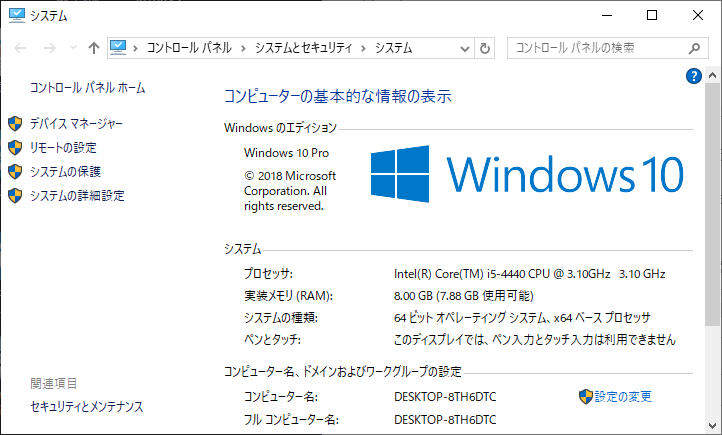Click the search magnifier icon

[694, 48]
